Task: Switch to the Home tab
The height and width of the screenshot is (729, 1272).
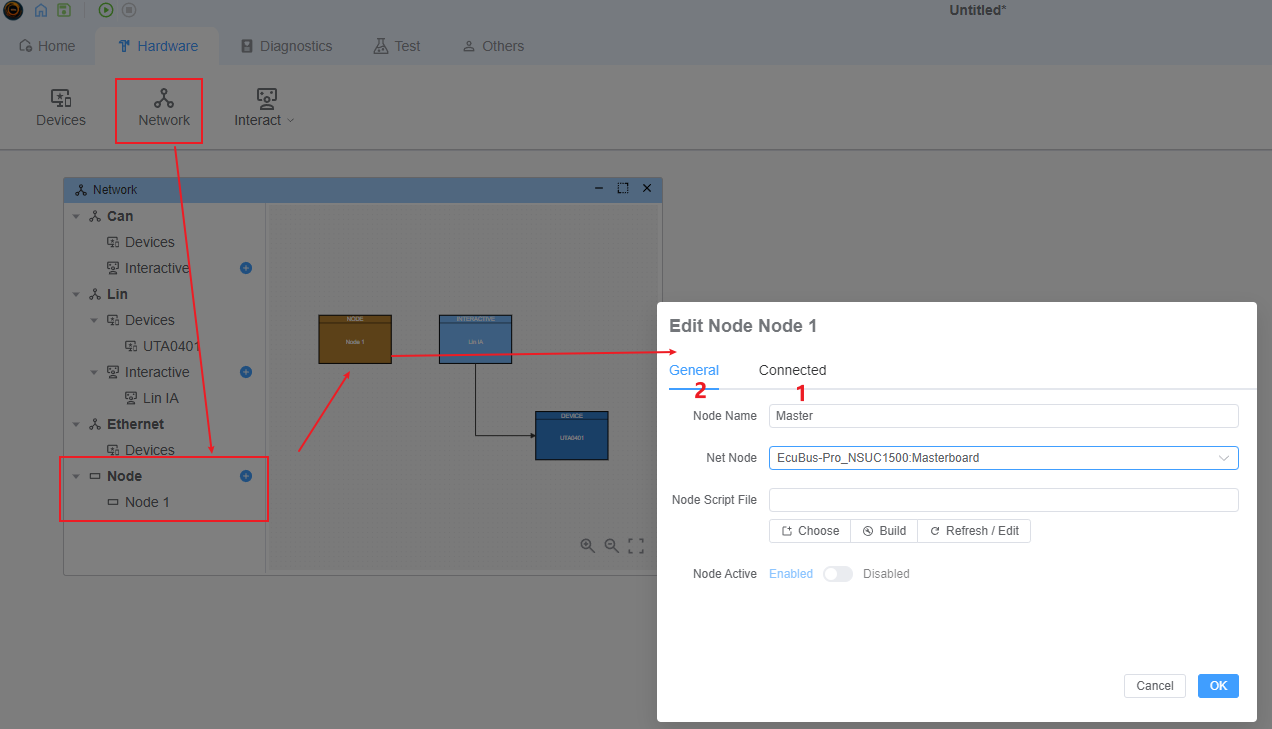Action: coord(47,46)
